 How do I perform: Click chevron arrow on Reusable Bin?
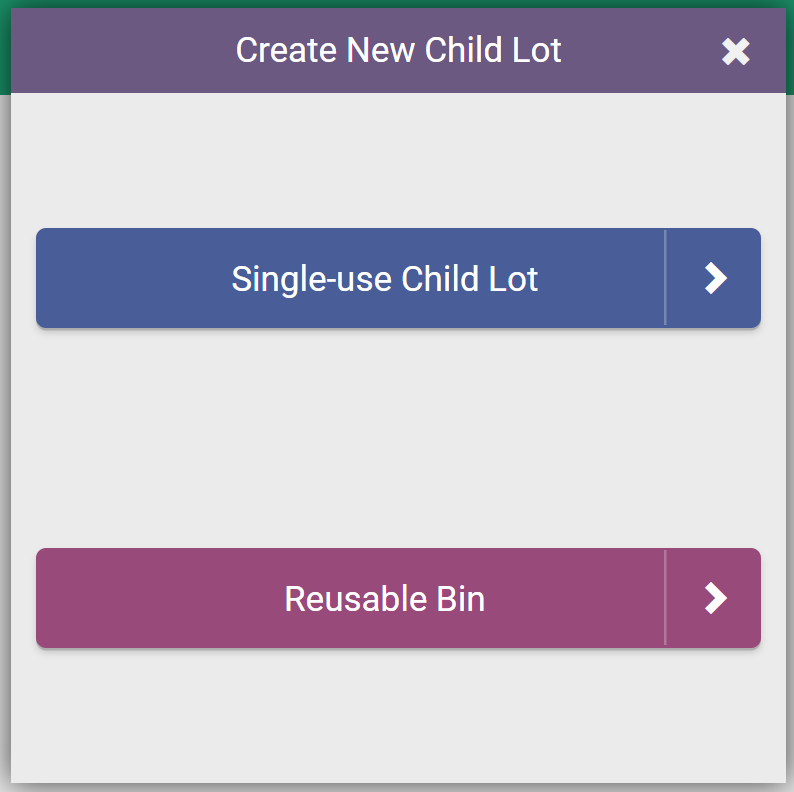pyautogui.click(x=715, y=598)
